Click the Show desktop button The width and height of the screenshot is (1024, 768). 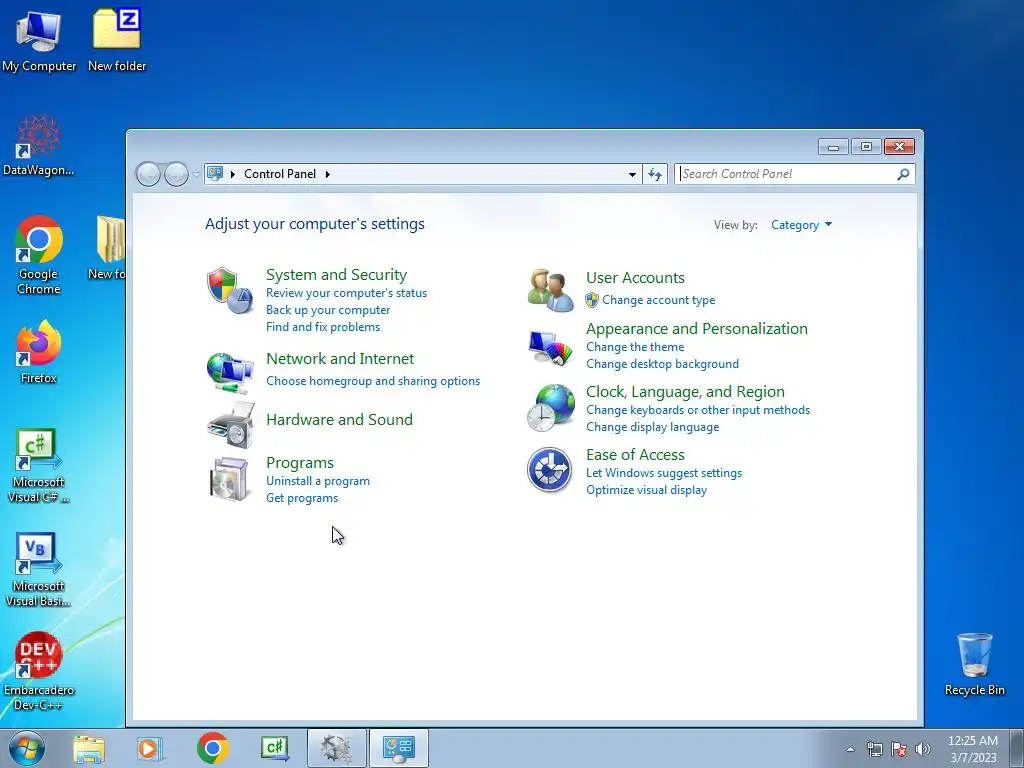tap(1017, 748)
